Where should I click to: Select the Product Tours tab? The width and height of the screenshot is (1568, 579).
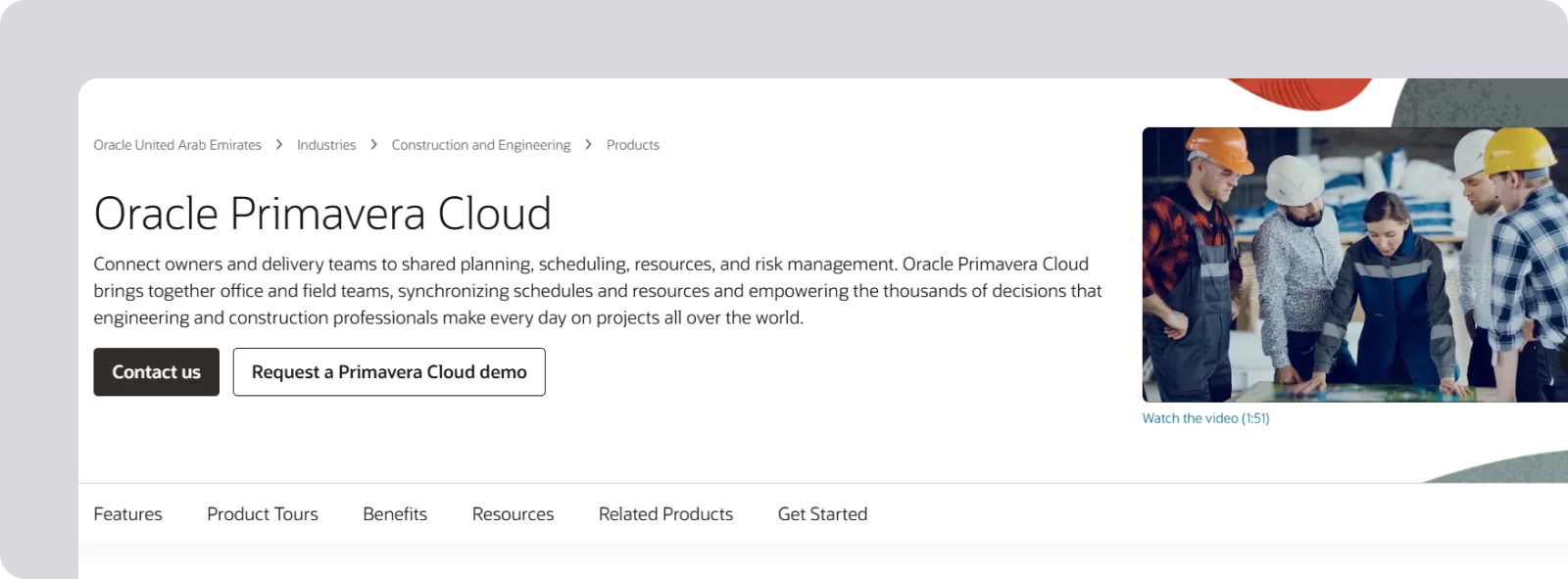[263, 514]
